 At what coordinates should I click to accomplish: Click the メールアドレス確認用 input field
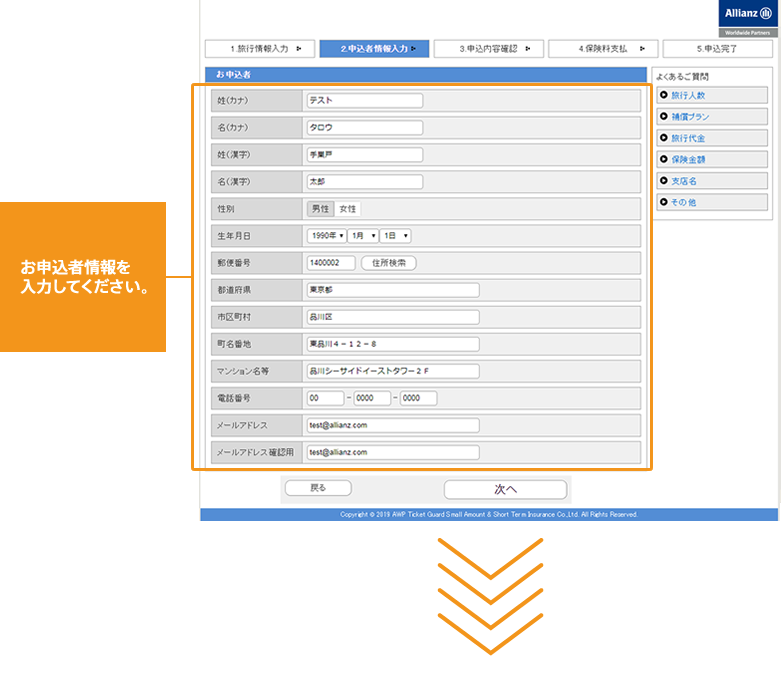pyautogui.click(x=393, y=452)
